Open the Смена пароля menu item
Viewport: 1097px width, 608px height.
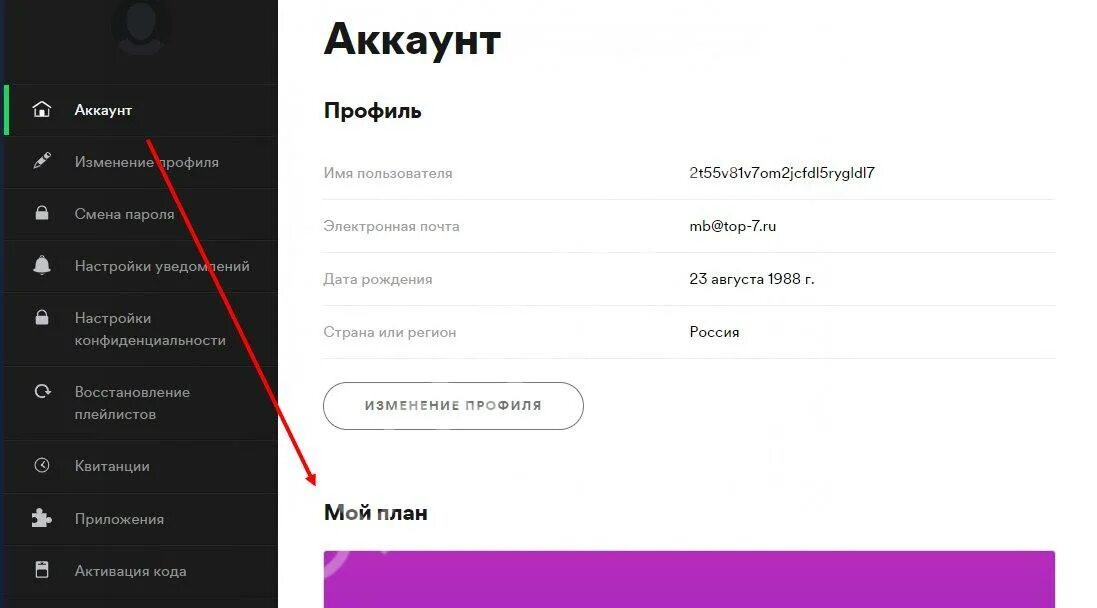141,214
